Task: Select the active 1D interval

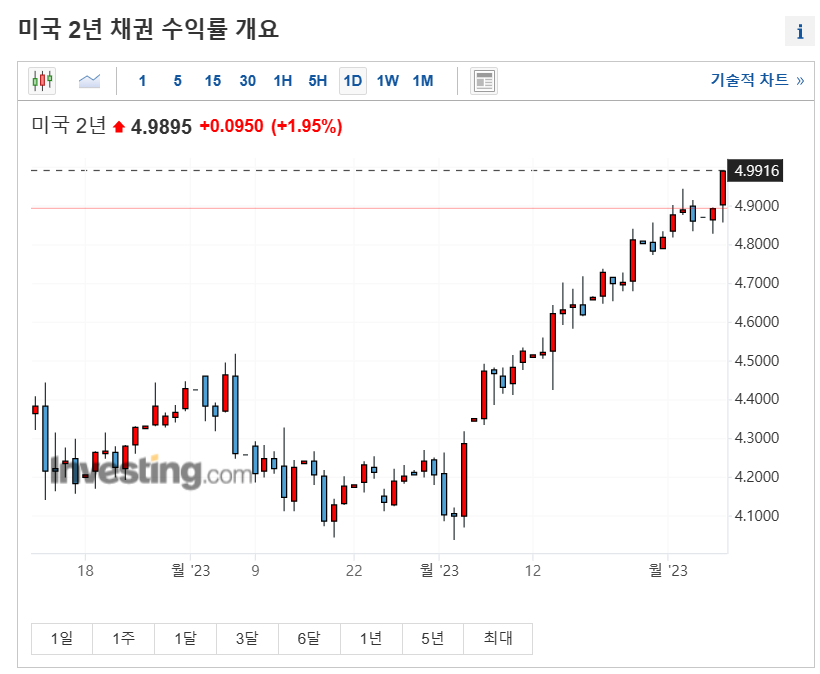Action: tap(352, 81)
